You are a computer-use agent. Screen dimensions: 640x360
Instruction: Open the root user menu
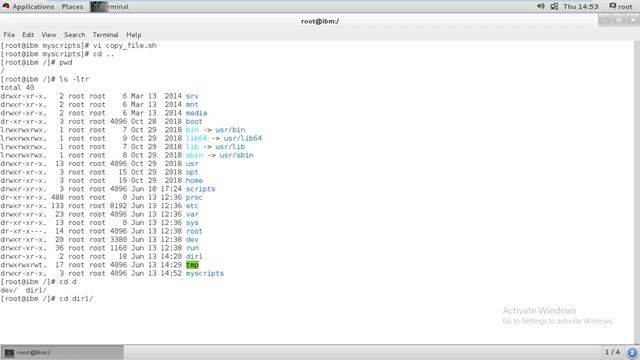click(620, 7)
